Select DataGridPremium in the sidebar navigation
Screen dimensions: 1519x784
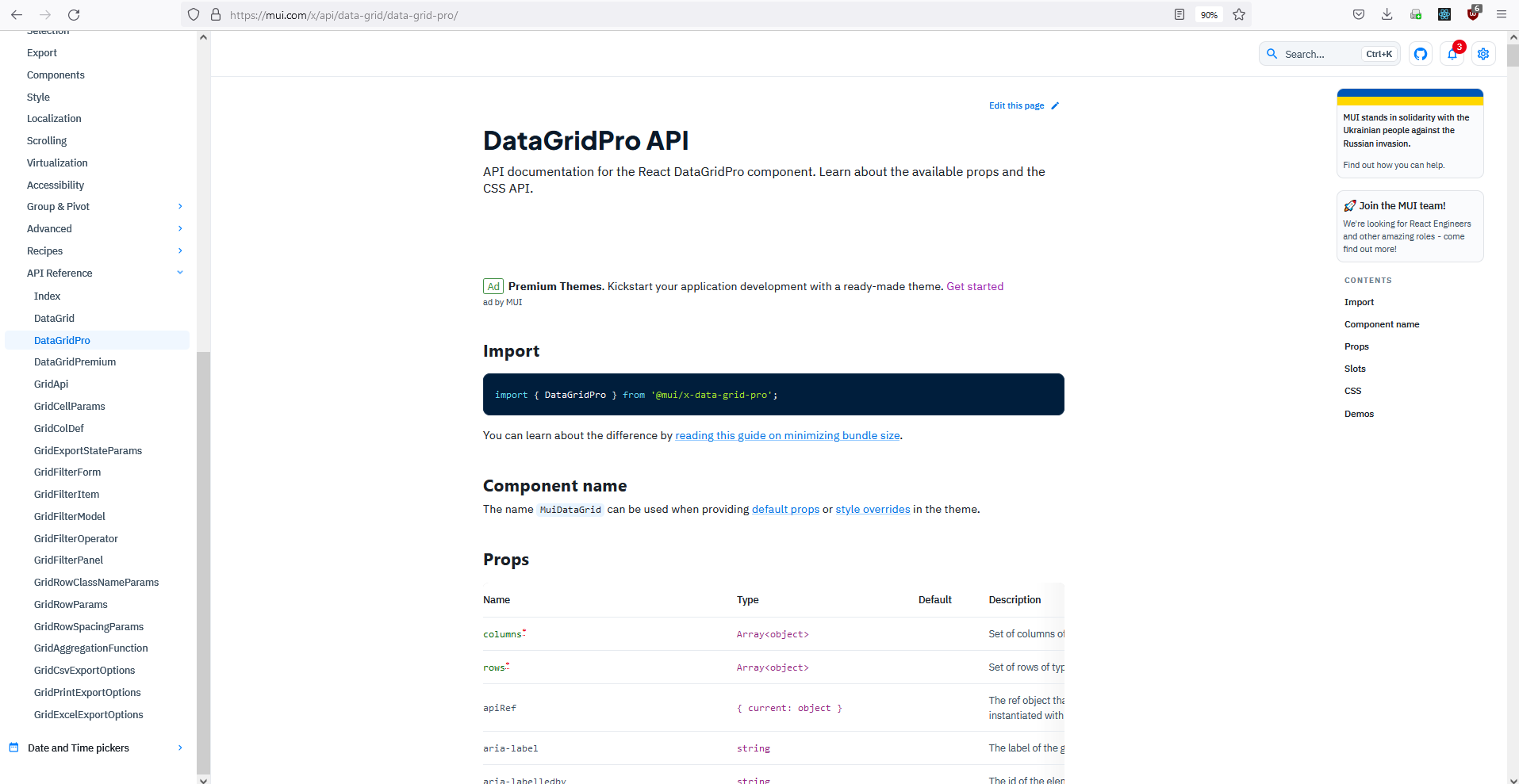pos(75,361)
